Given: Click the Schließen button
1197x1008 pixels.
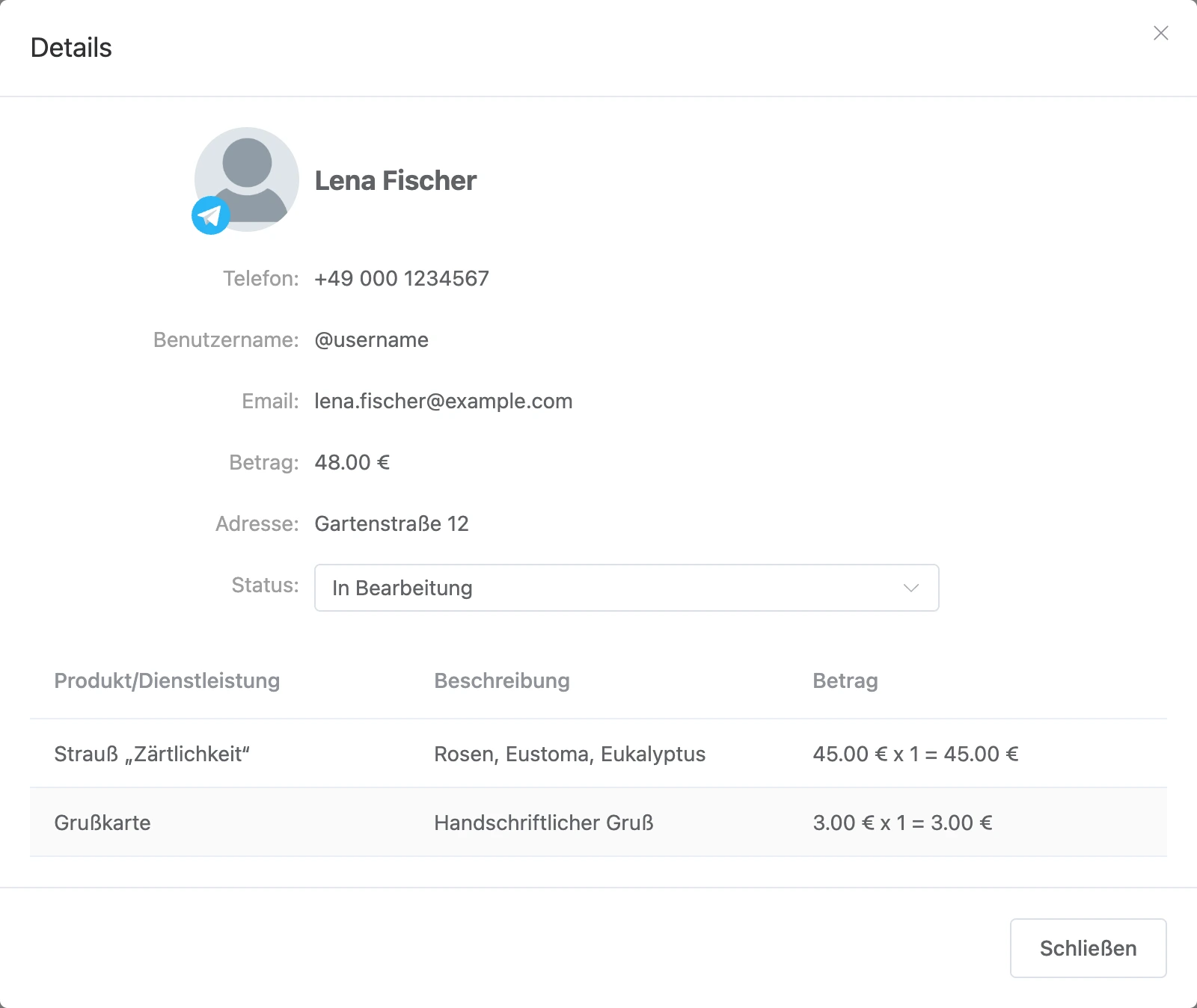Looking at the screenshot, I should (1088, 948).
